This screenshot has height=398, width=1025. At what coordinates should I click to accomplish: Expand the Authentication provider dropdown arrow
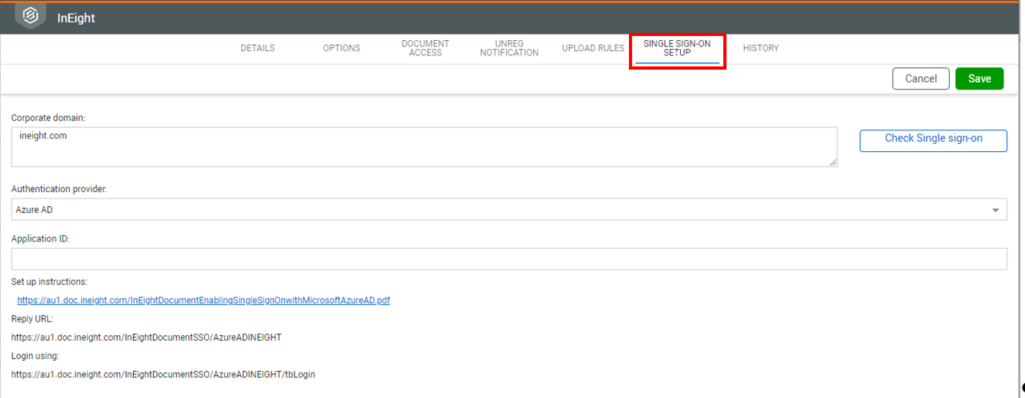tap(995, 210)
